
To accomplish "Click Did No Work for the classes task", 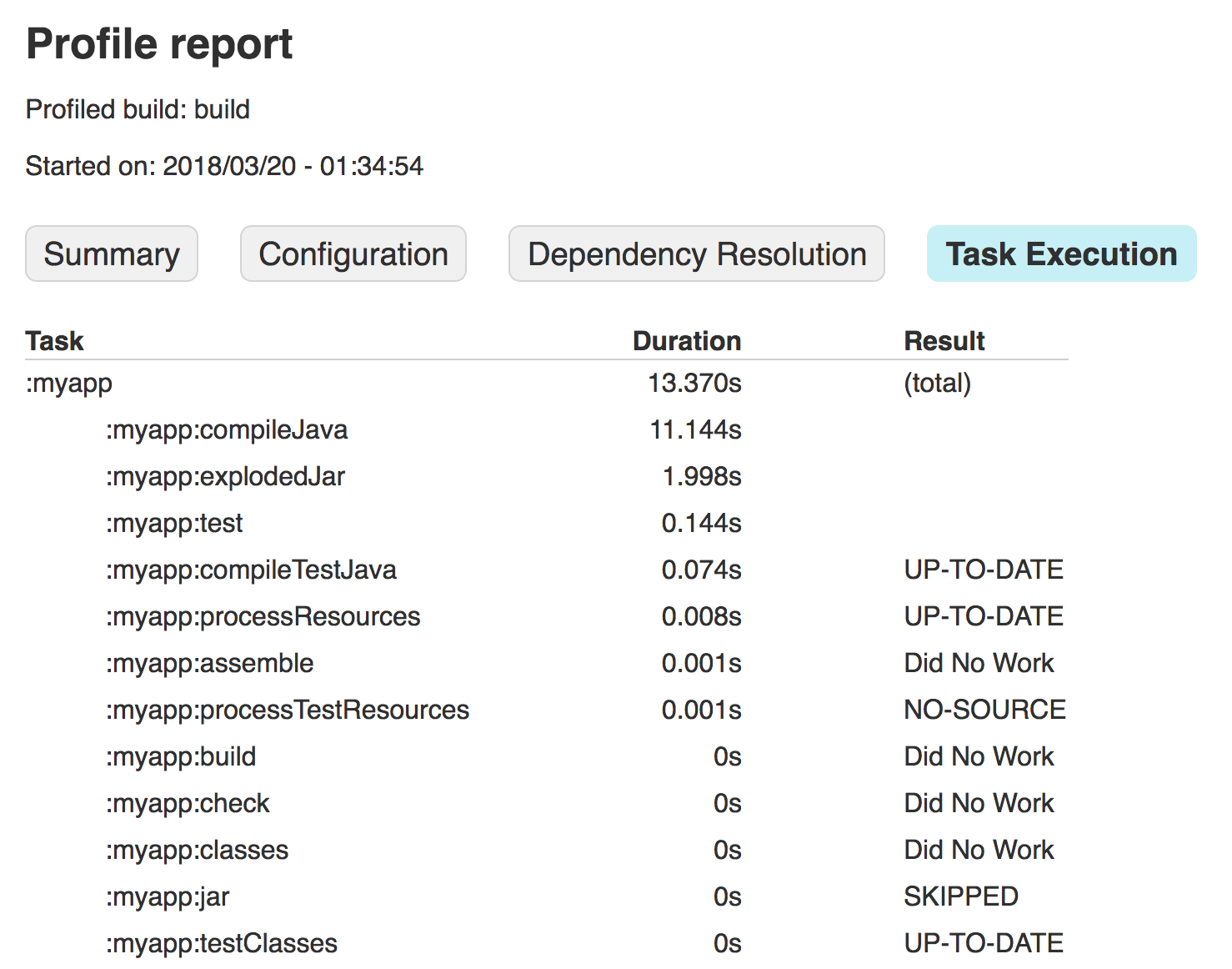I will point(979,850).
